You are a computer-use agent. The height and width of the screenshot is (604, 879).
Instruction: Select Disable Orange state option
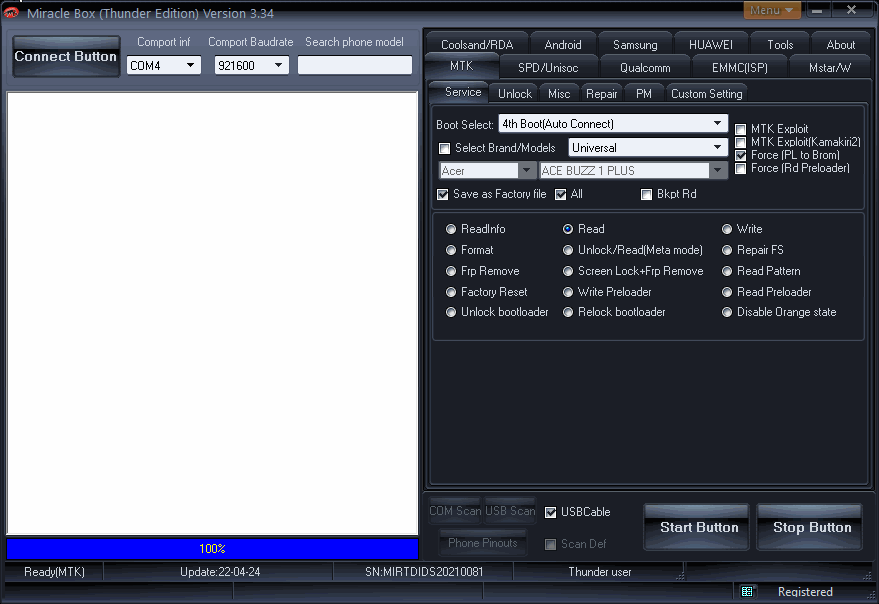(727, 312)
